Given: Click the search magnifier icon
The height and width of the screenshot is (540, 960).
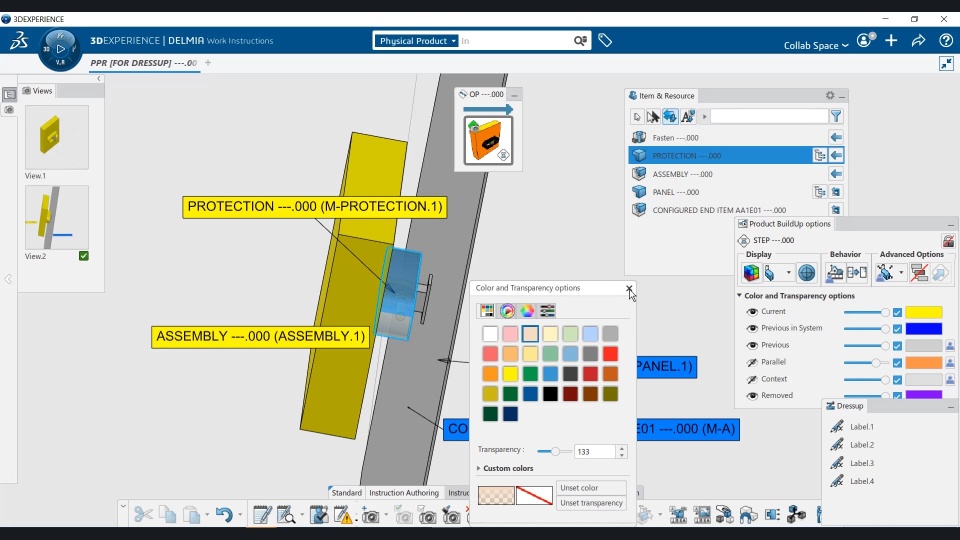Looking at the screenshot, I should [x=580, y=41].
